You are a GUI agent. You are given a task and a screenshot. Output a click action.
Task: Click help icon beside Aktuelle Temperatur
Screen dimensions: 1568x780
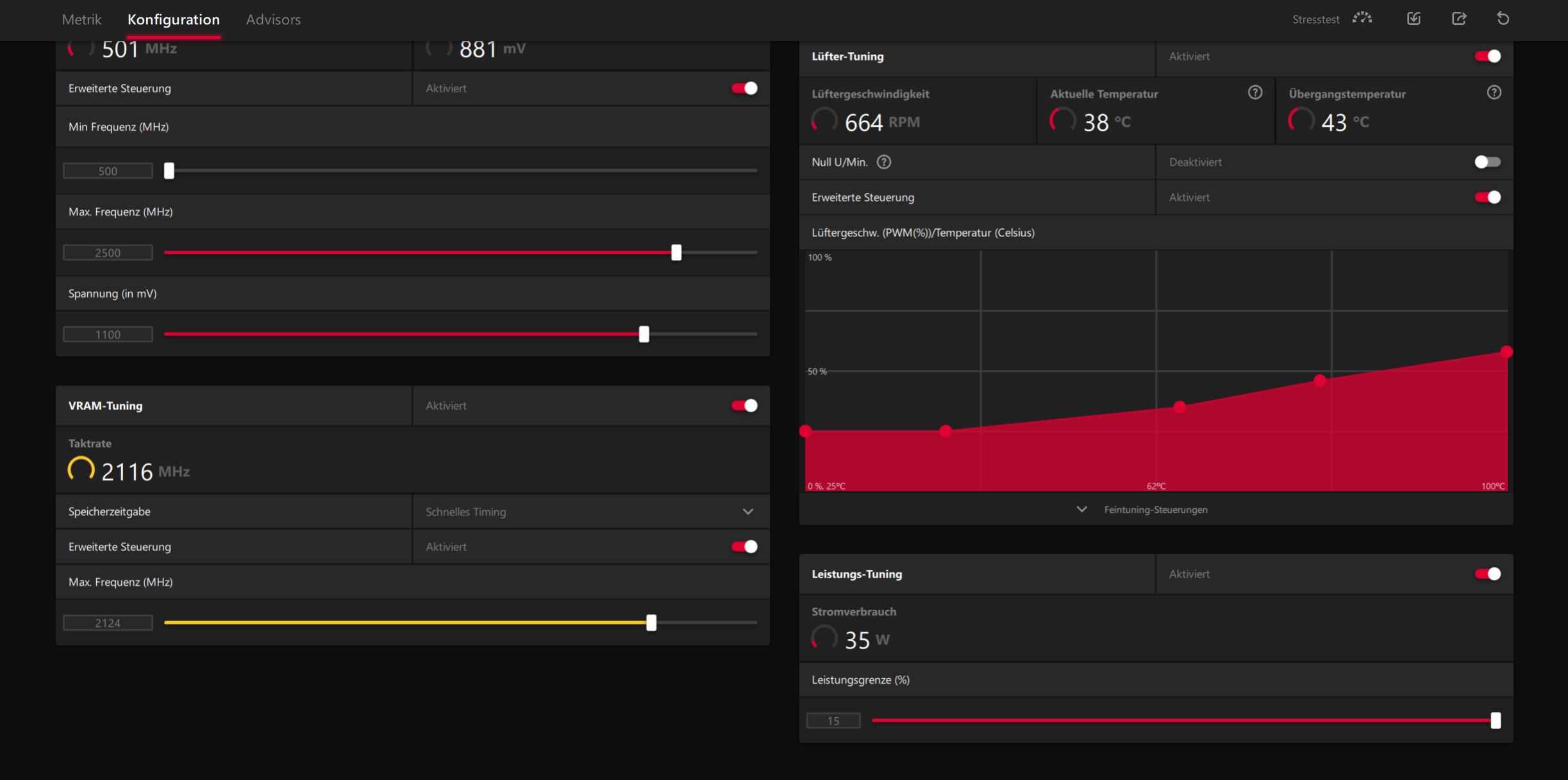pyautogui.click(x=1255, y=93)
